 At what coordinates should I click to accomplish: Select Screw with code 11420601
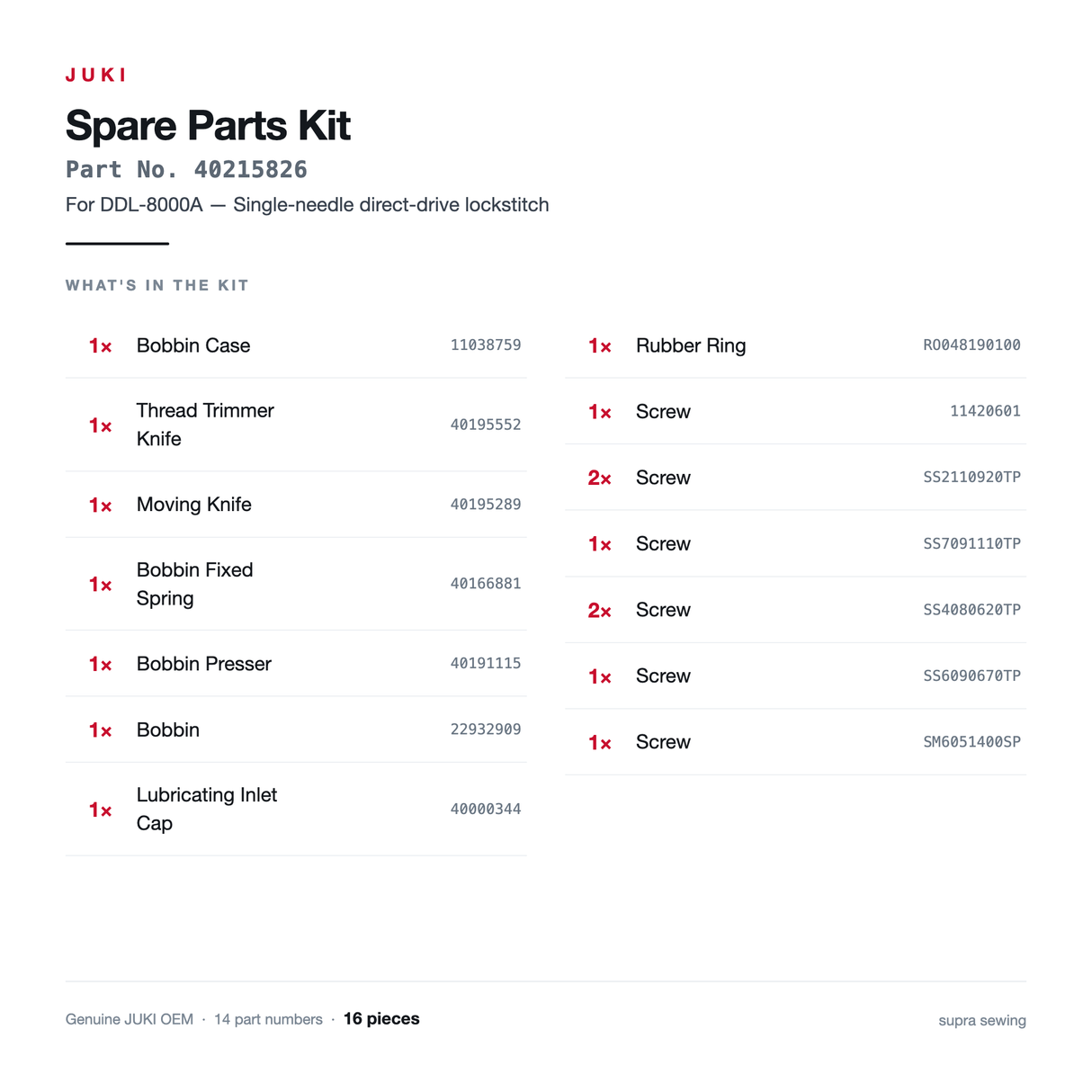point(795,411)
